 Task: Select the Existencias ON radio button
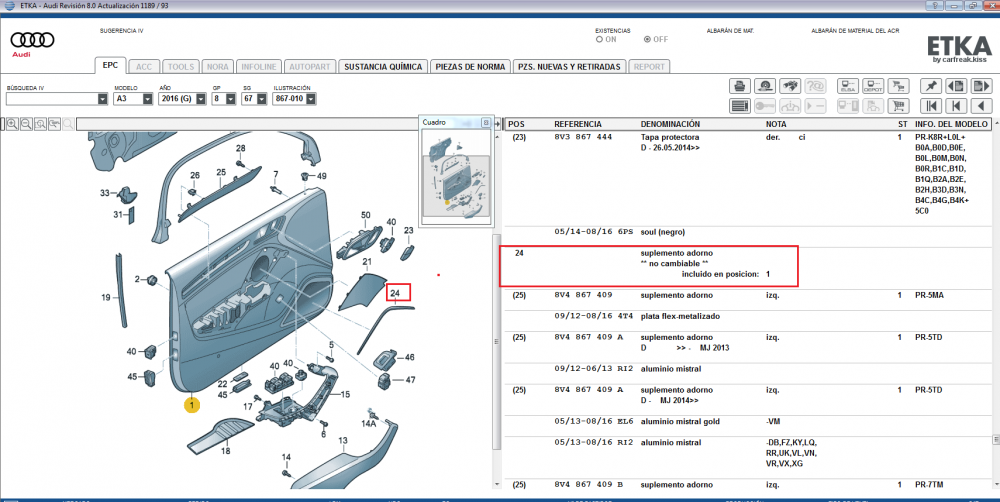pos(599,40)
